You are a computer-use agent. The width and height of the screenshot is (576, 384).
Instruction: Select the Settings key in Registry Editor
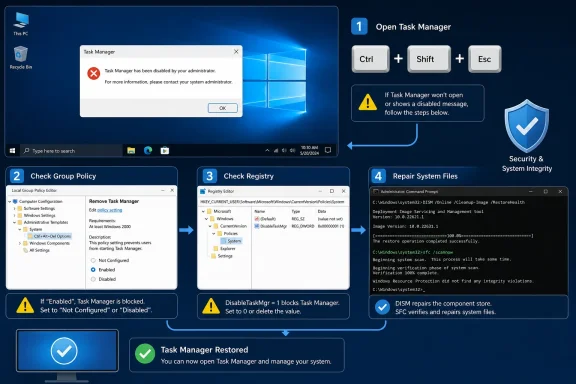222,256
